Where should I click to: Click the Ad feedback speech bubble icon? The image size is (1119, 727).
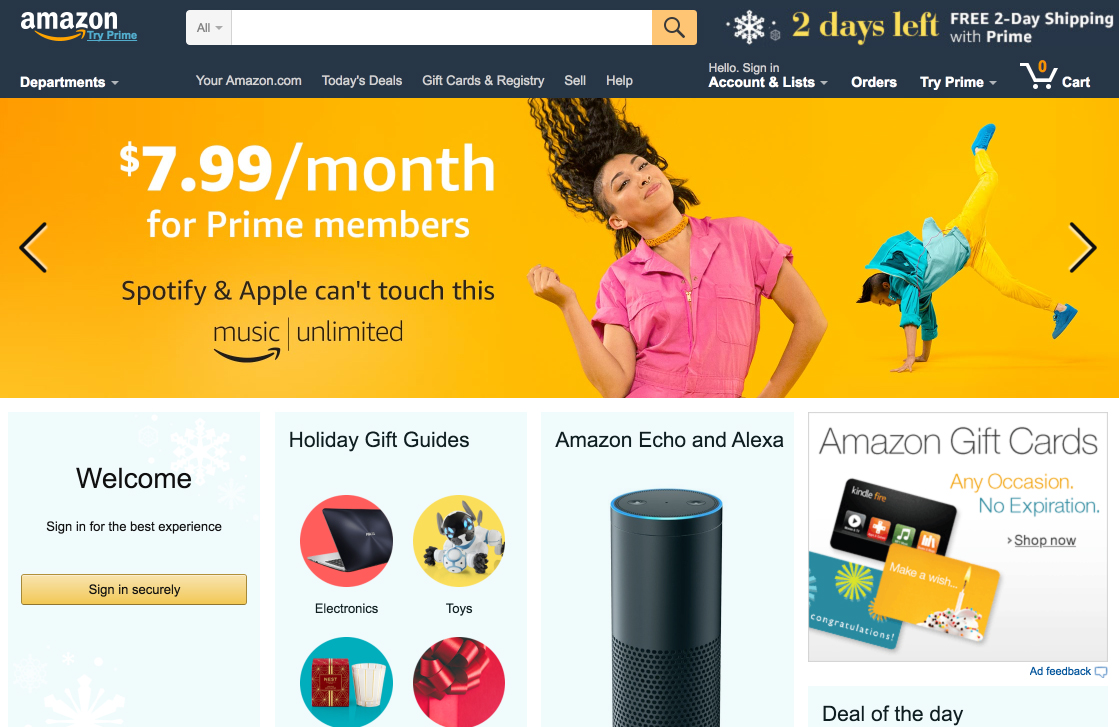pyautogui.click(x=1101, y=671)
